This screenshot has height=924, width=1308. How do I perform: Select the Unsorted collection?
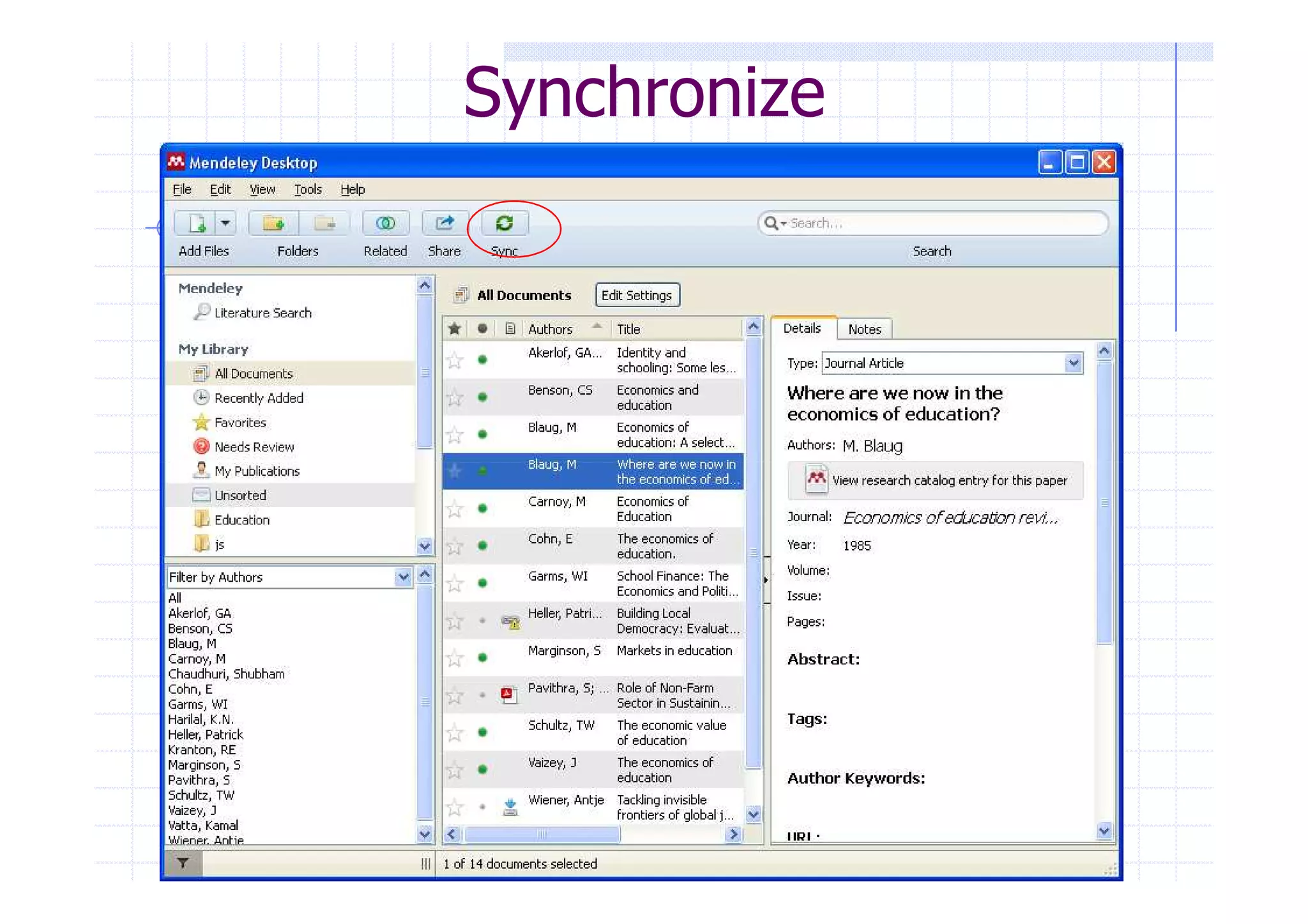[x=240, y=496]
